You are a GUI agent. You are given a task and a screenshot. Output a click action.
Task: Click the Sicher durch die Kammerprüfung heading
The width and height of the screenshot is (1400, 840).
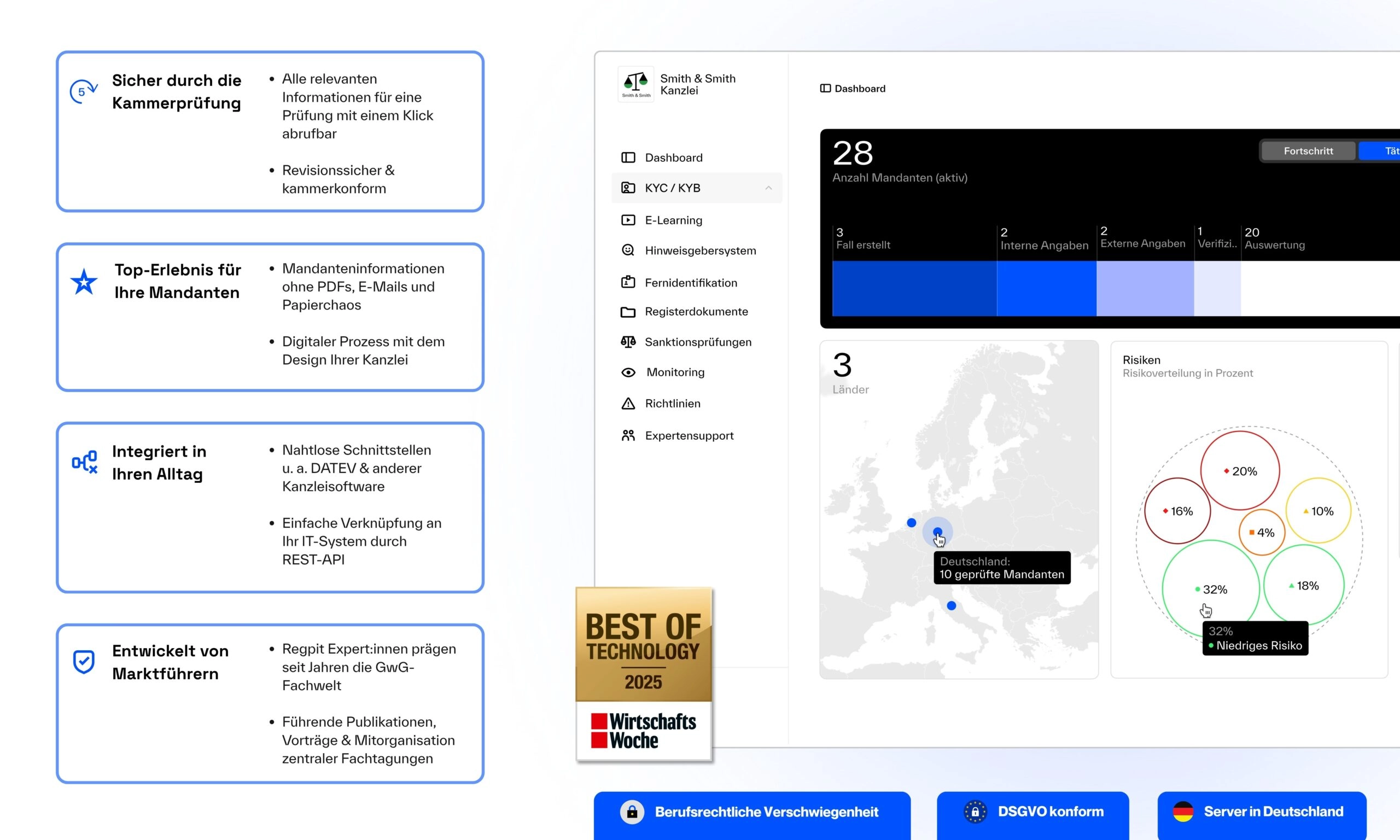click(x=177, y=92)
